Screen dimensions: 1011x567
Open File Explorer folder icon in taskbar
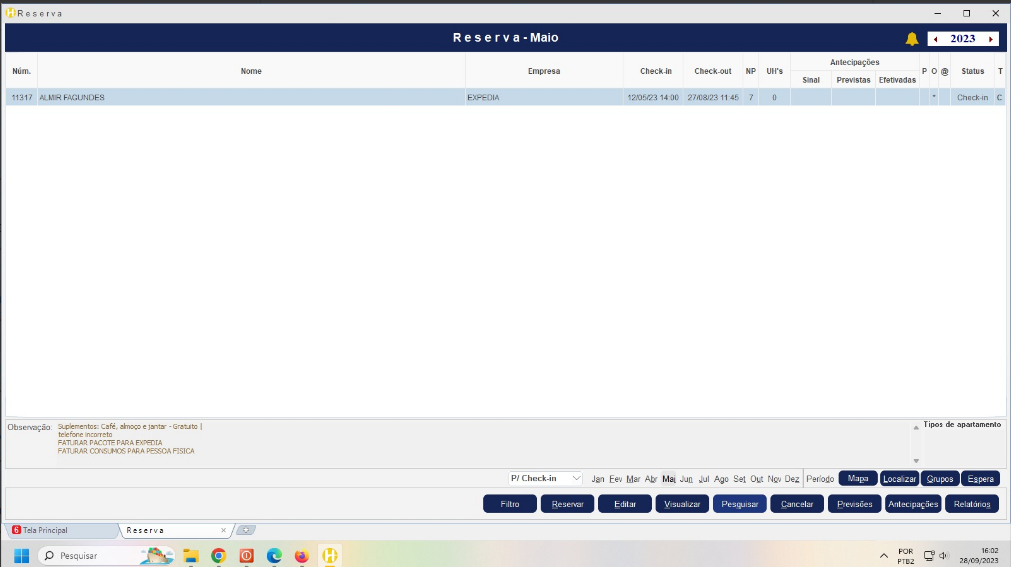[190, 555]
